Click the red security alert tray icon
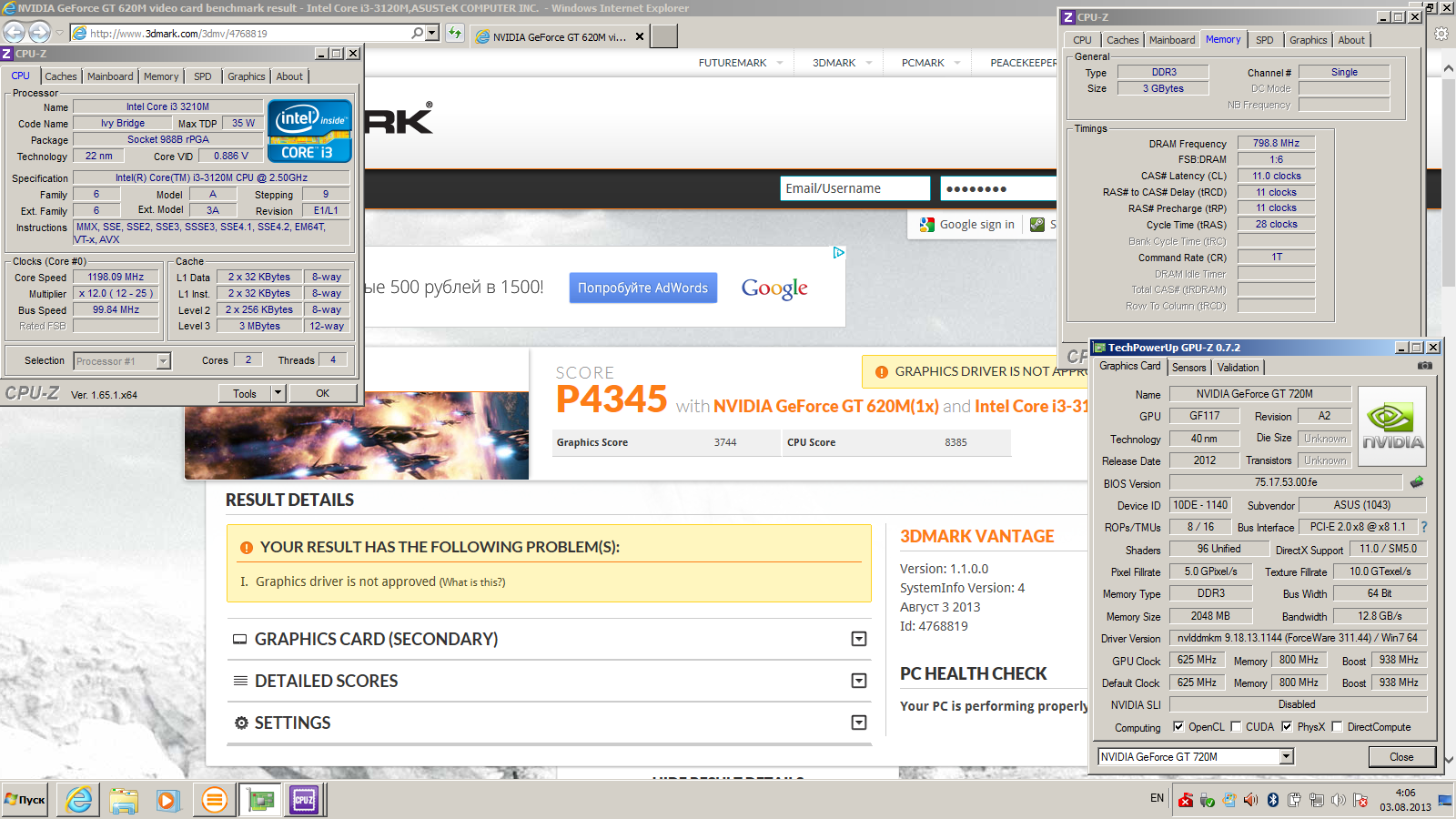Screen dimensions: 1456x819 (x=1186, y=800)
